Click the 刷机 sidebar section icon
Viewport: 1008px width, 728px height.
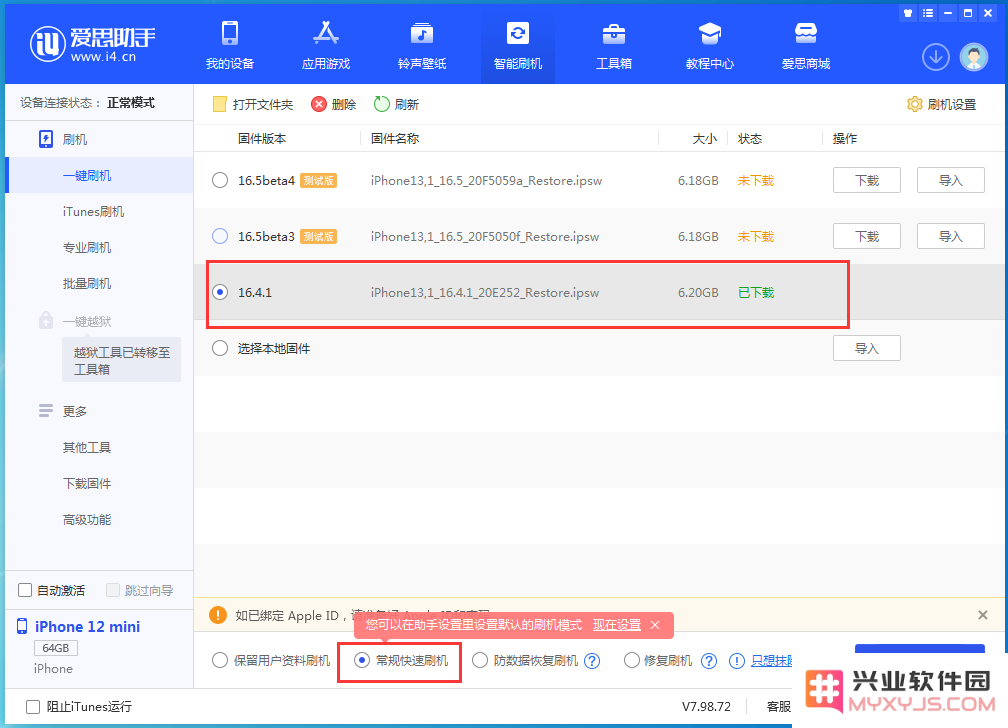pos(46,140)
